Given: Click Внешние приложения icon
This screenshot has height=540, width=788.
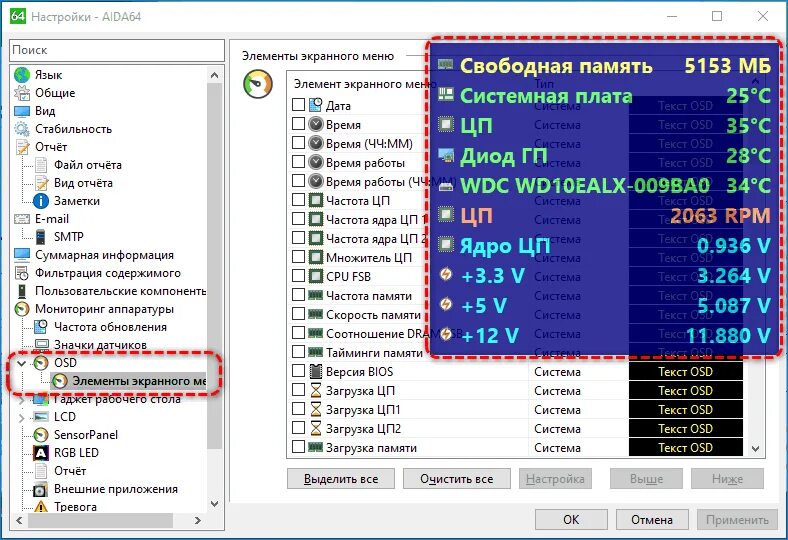Looking at the screenshot, I should coord(41,489).
